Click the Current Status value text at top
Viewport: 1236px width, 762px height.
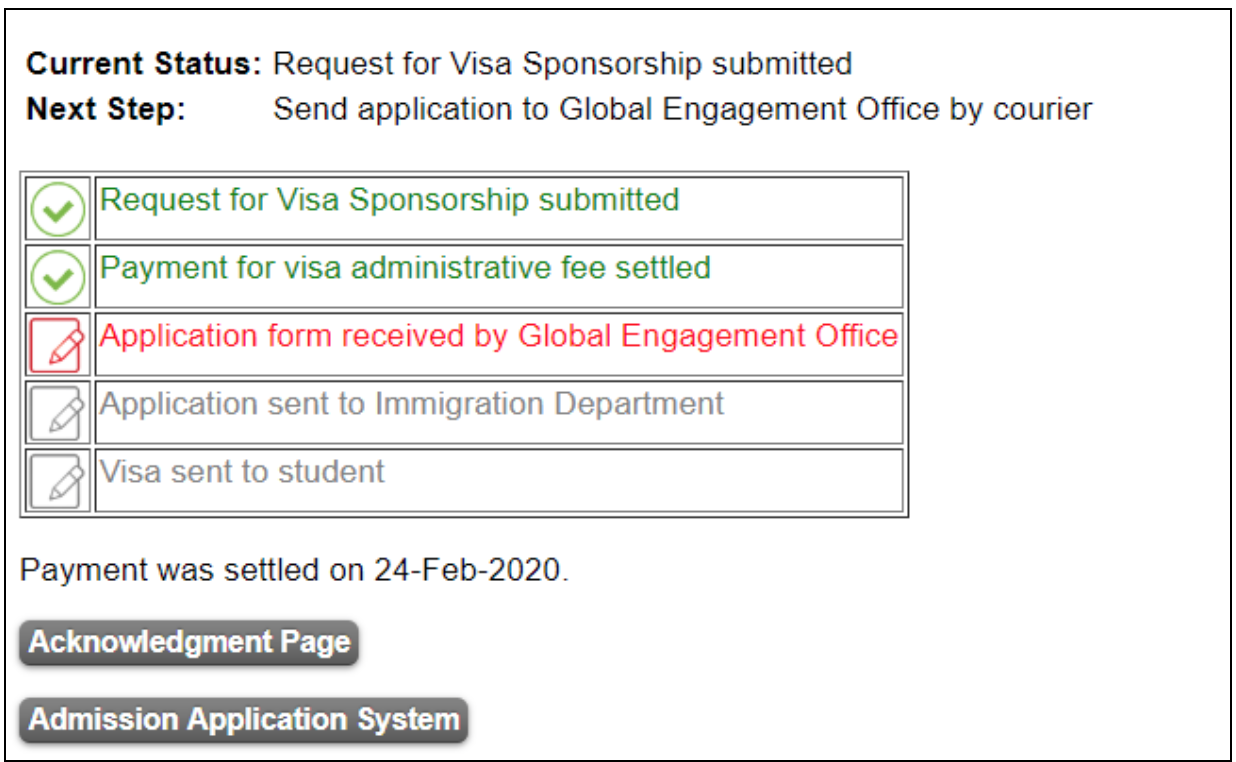pyautogui.click(x=562, y=64)
